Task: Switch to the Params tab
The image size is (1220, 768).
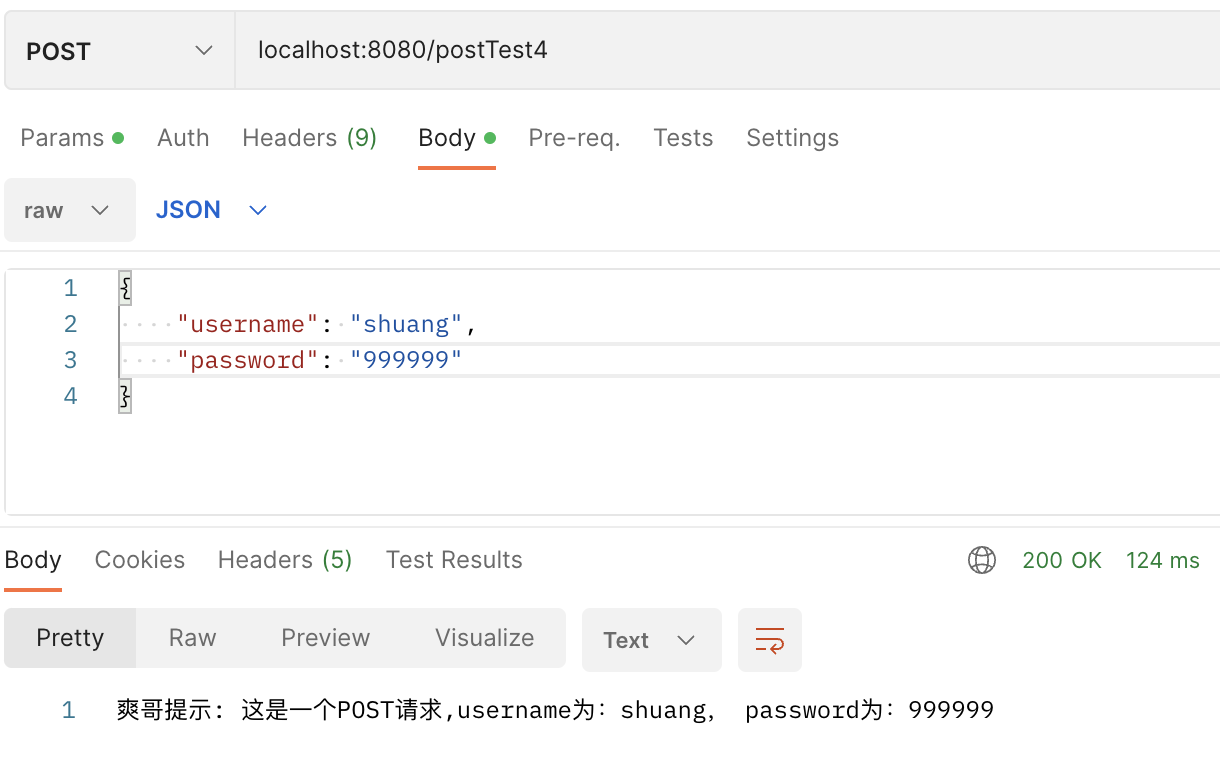Action: [71, 138]
